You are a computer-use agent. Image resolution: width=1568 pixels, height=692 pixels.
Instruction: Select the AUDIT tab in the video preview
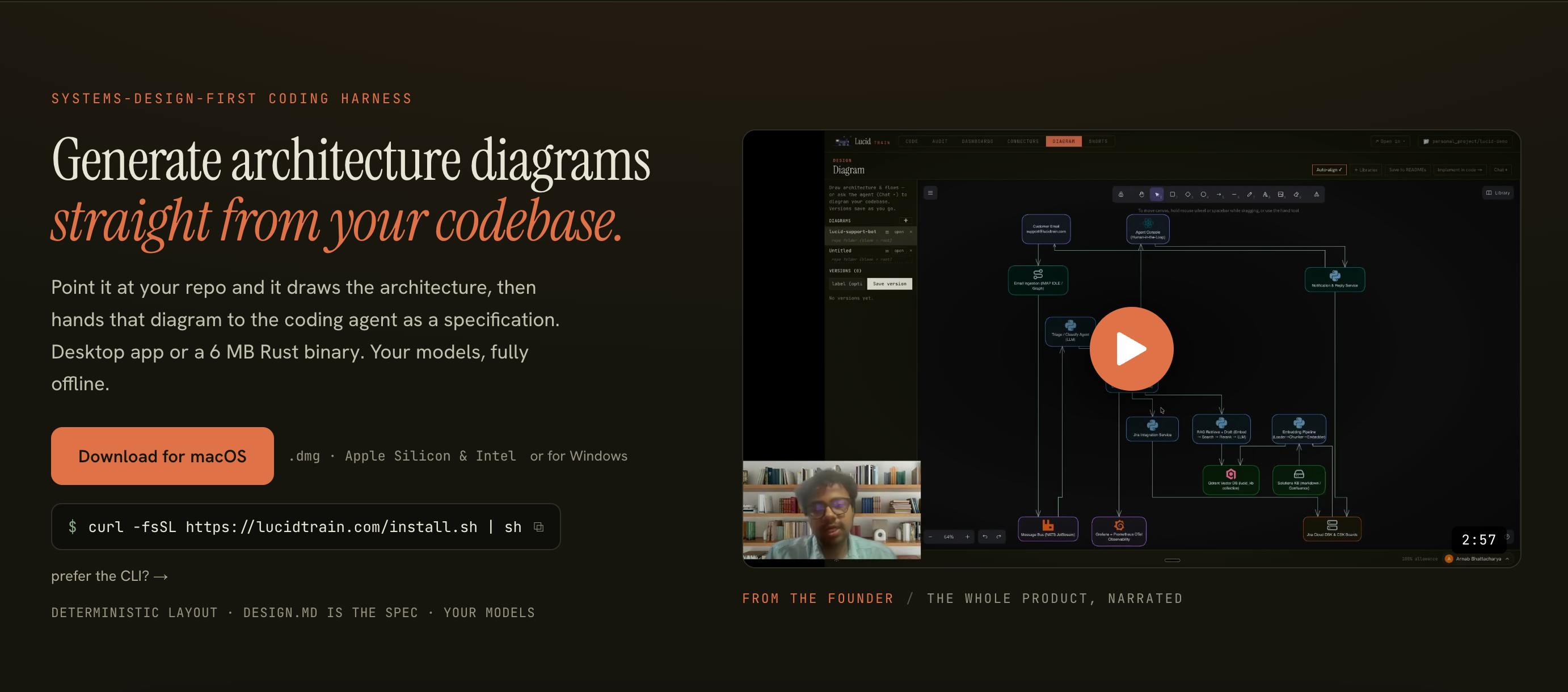940,141
